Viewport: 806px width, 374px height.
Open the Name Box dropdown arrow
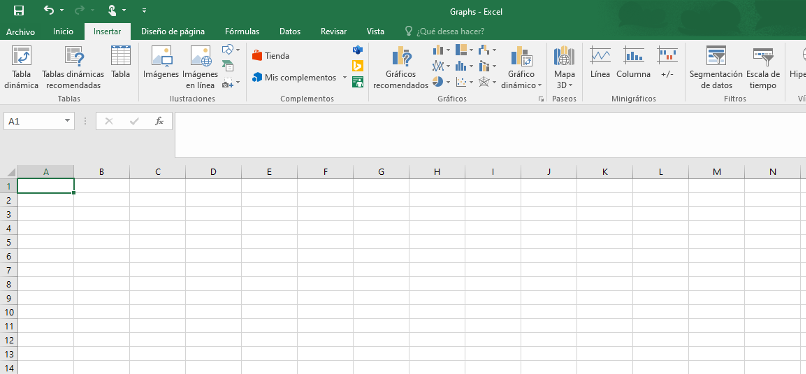click(67, 121)
